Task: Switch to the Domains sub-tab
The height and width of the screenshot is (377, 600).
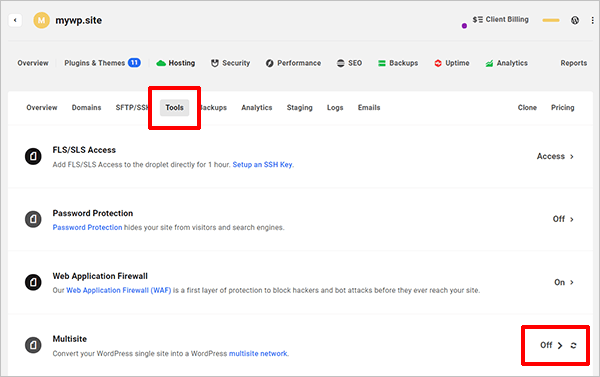Action: [x=86, y=108]
